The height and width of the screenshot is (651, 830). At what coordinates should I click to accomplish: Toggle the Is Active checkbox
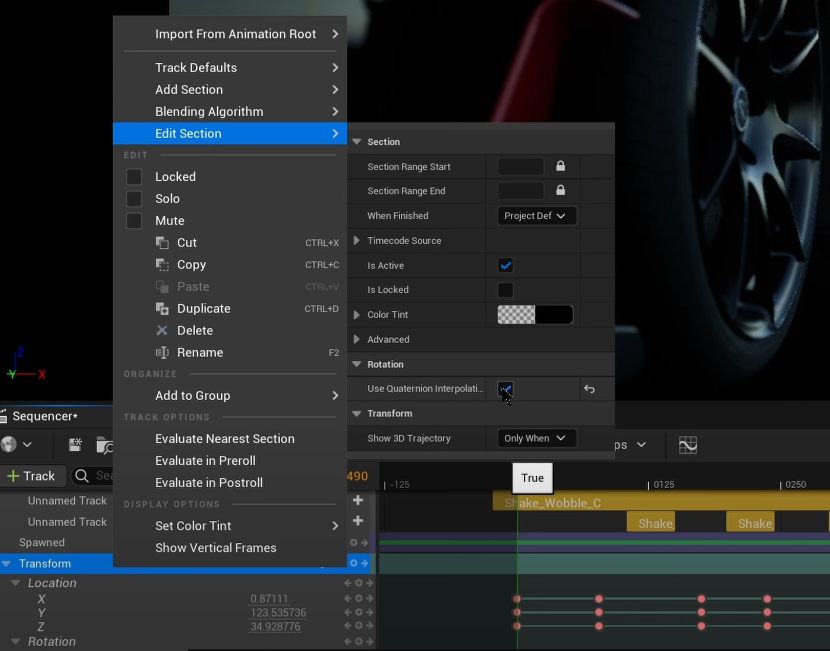coord(505,266)
